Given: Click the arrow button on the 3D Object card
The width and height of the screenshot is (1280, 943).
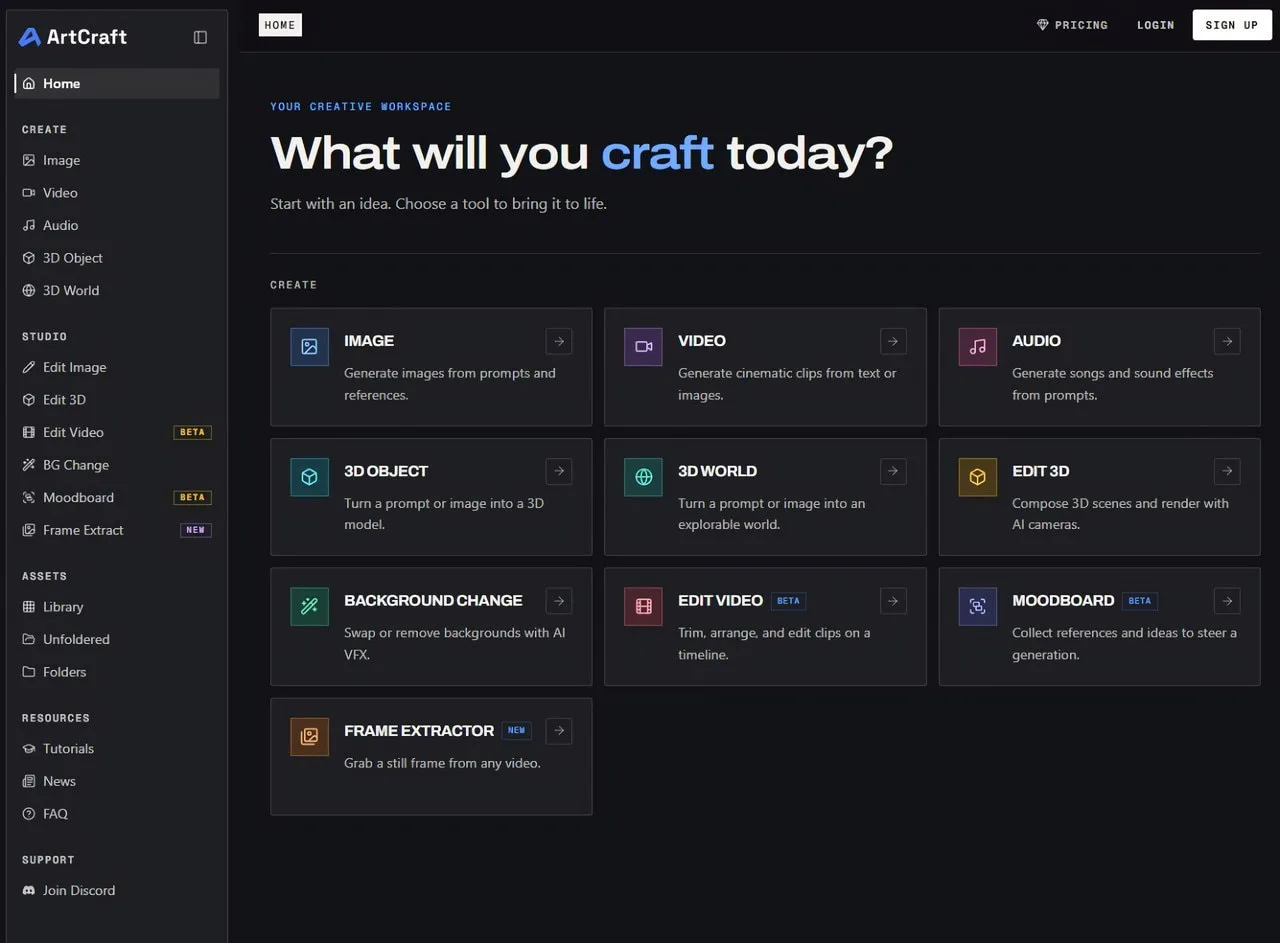Looking at the screenshot, I should [559, 471].
